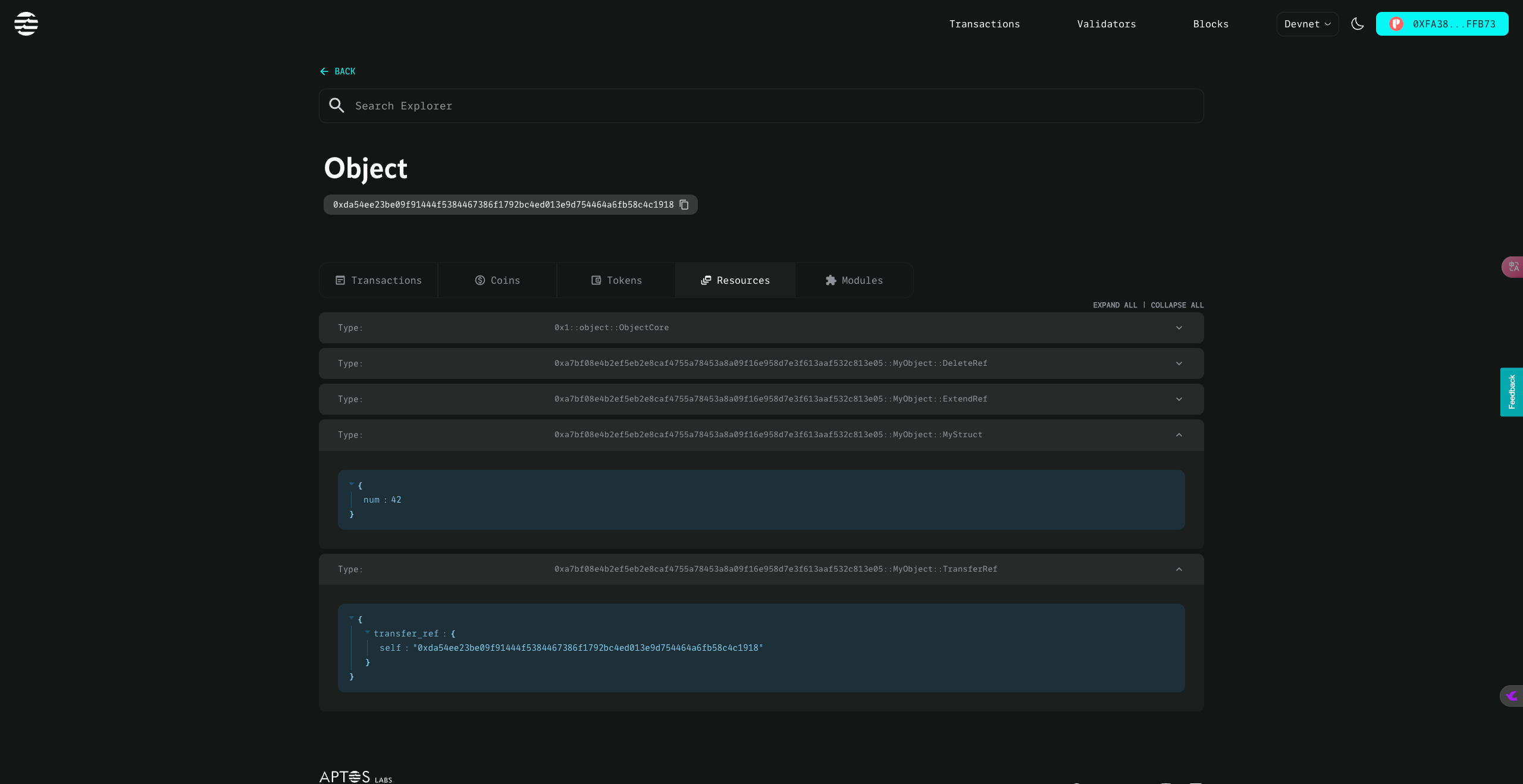Click the search magnifier icon
Image resolution: width=1523 pixels, height=784 pixels.
coord(337,105)
